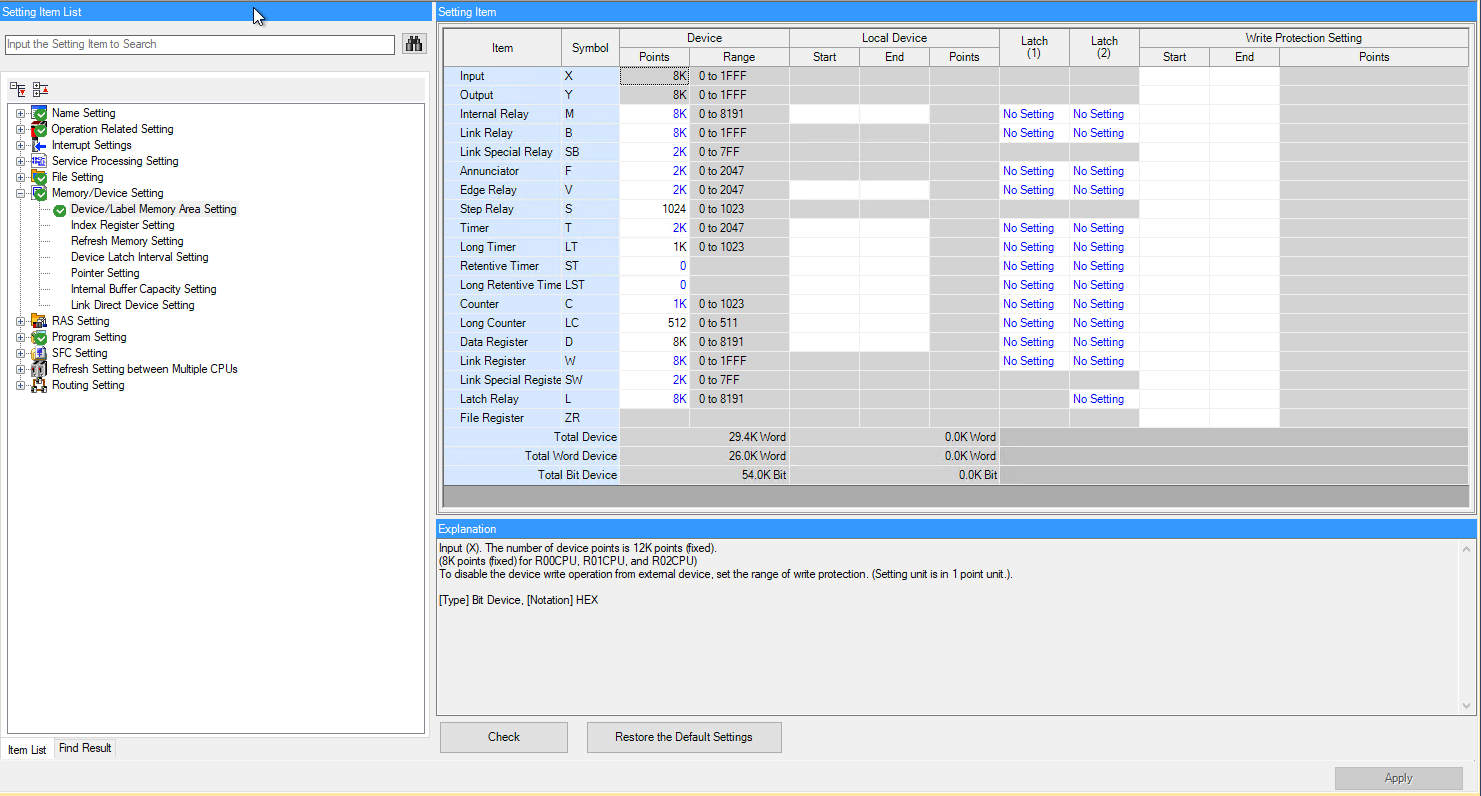Click Internal Relay points value 8K
Image resolution: width=1481 pixels, height=796 pixels.
click(655, 114)
